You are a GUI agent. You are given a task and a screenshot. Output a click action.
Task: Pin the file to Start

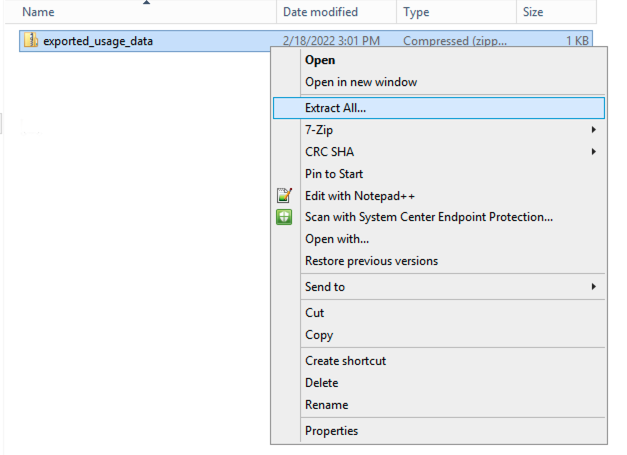click(333, 174)
